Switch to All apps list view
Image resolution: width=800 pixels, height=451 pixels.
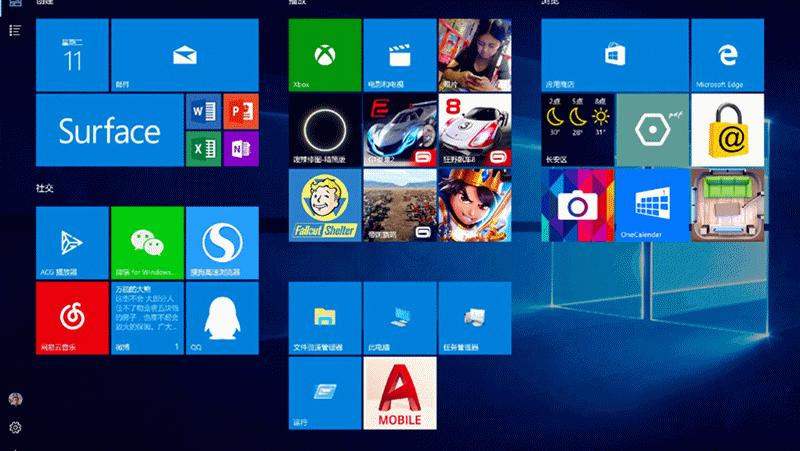pos(15,31)
